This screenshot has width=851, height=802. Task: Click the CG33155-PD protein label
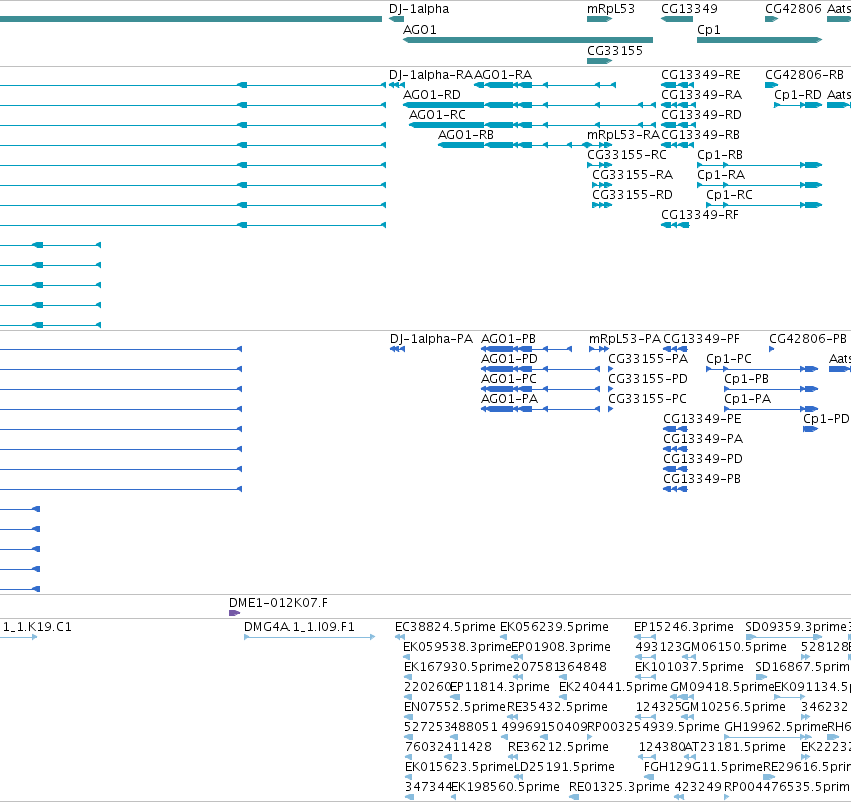647,379
